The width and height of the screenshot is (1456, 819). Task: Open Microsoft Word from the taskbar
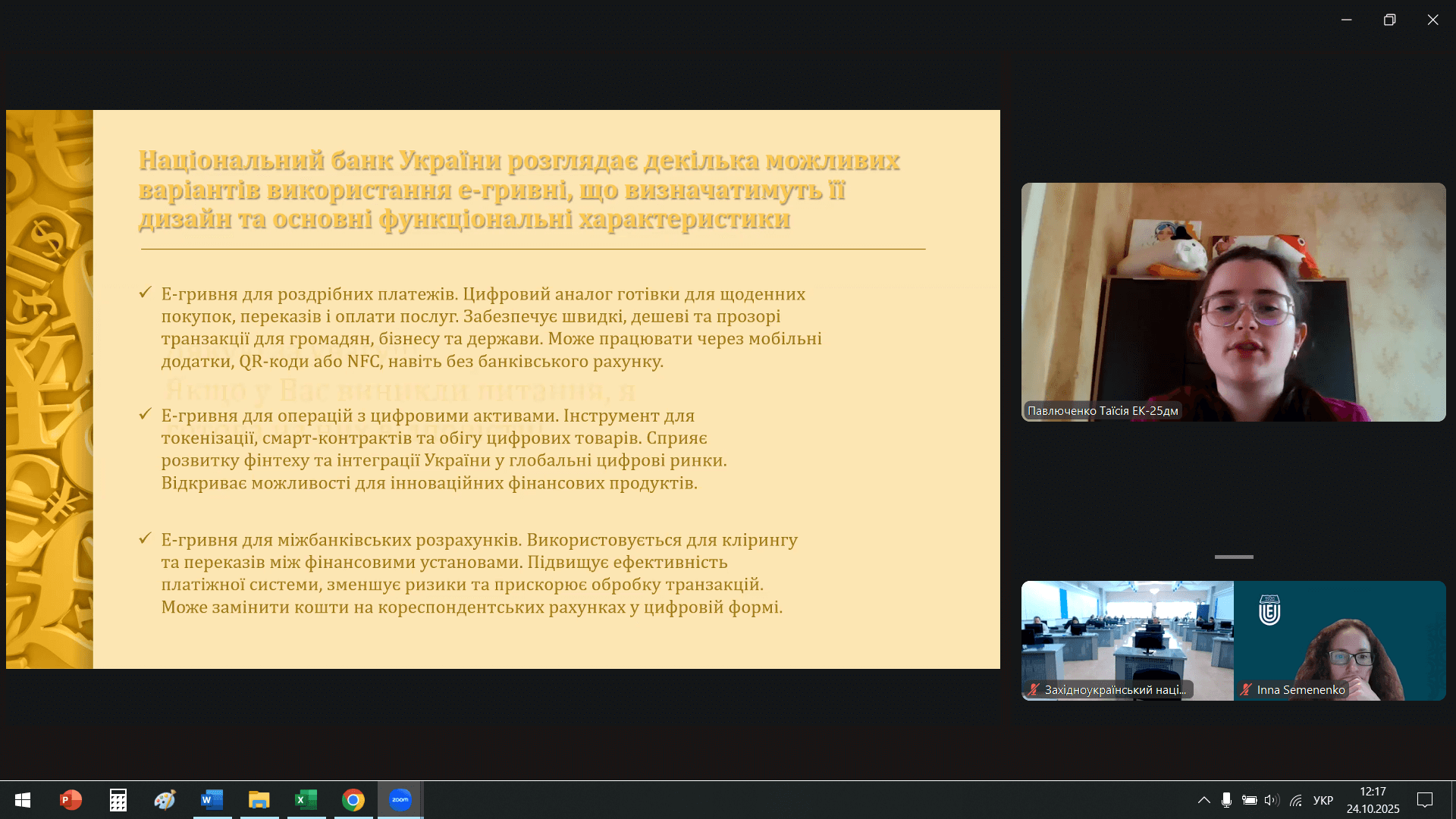[x=212, y=800]
